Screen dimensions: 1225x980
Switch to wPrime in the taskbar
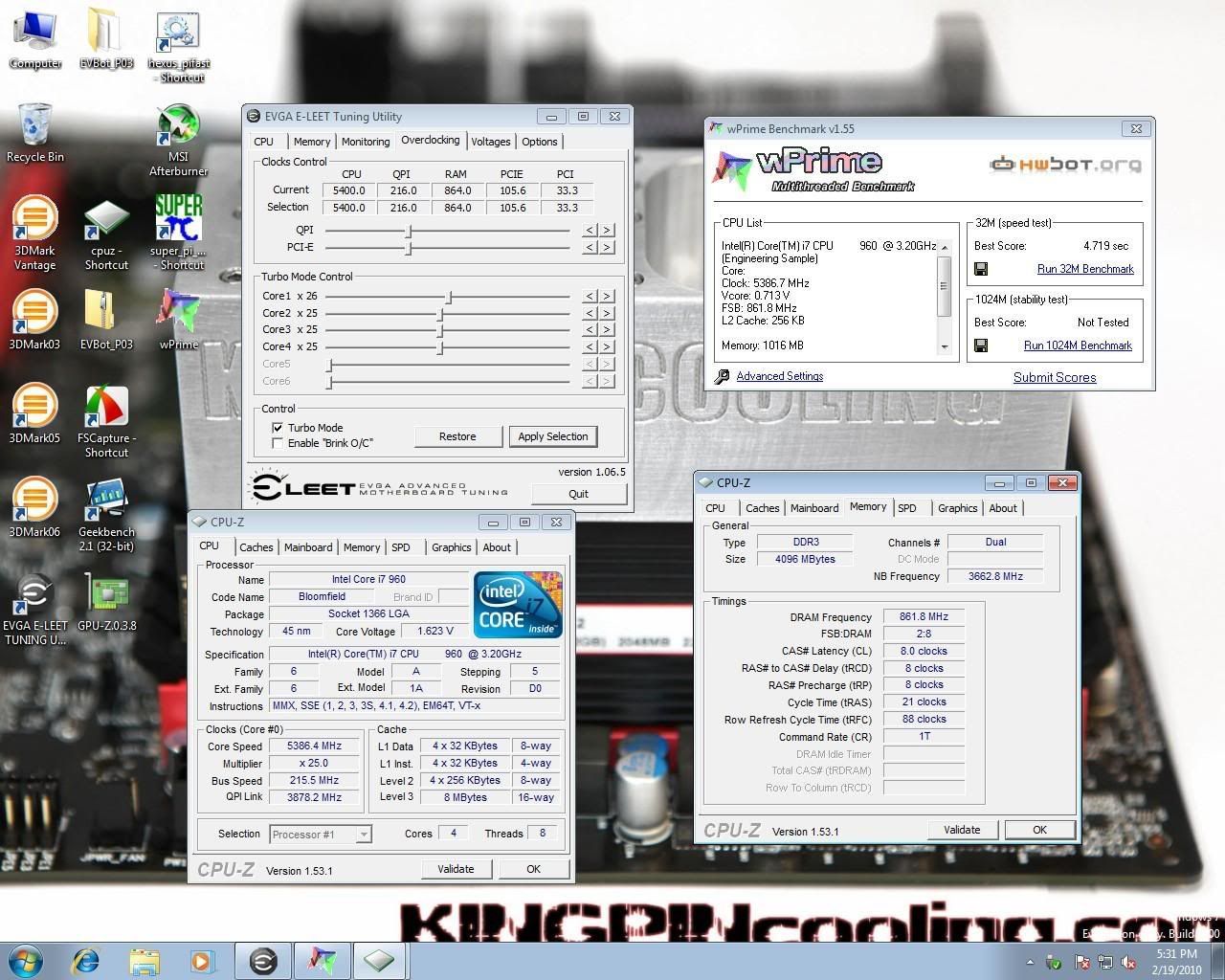tap(323, 960)
